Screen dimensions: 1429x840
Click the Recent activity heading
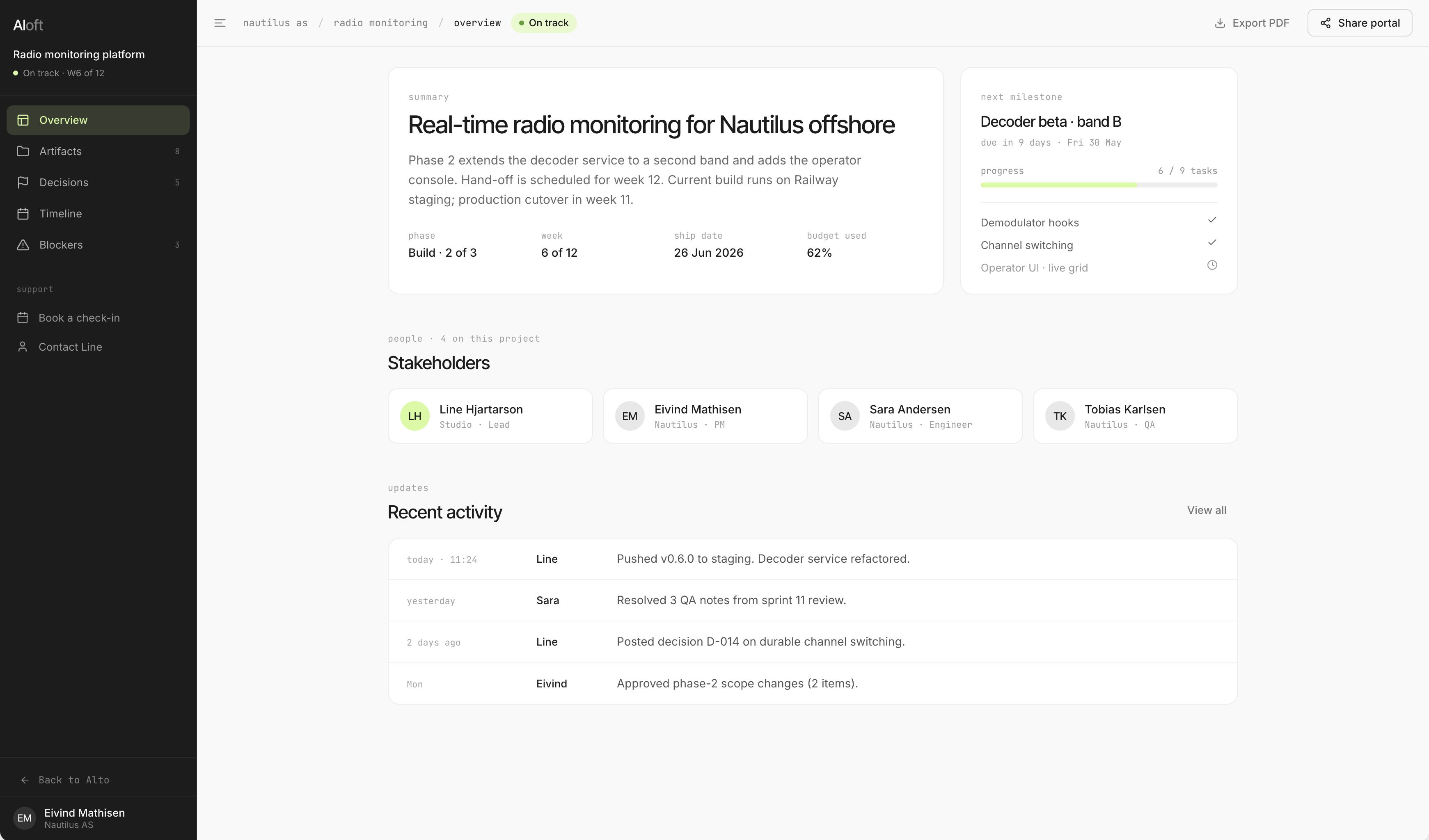click(x=444, y=512)
